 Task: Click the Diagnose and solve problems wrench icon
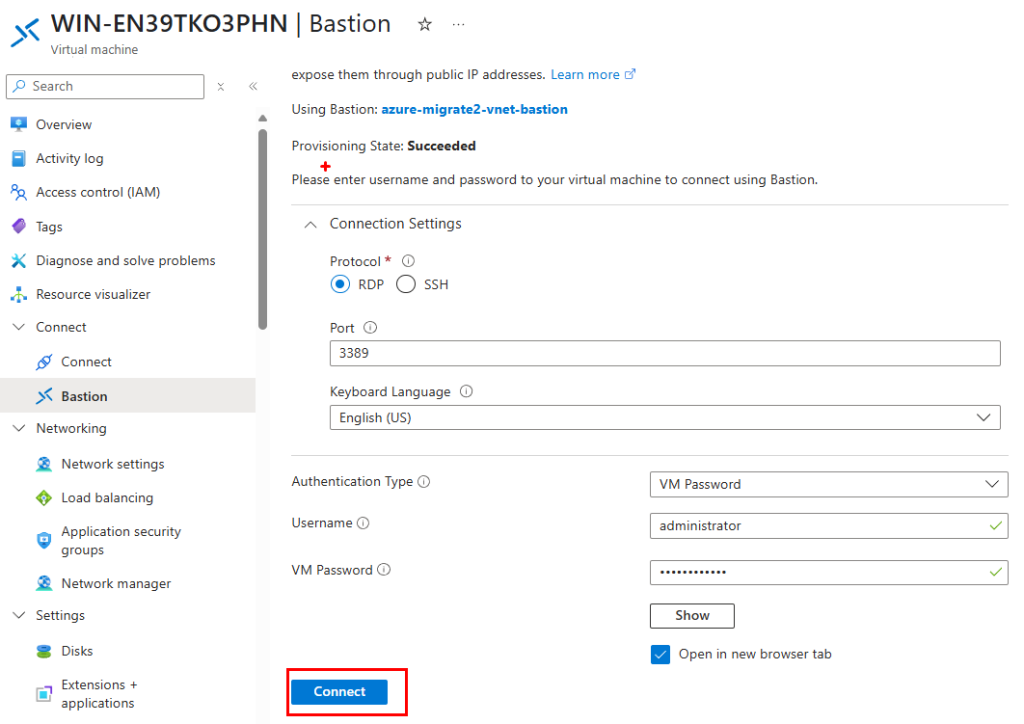[19, 261]
